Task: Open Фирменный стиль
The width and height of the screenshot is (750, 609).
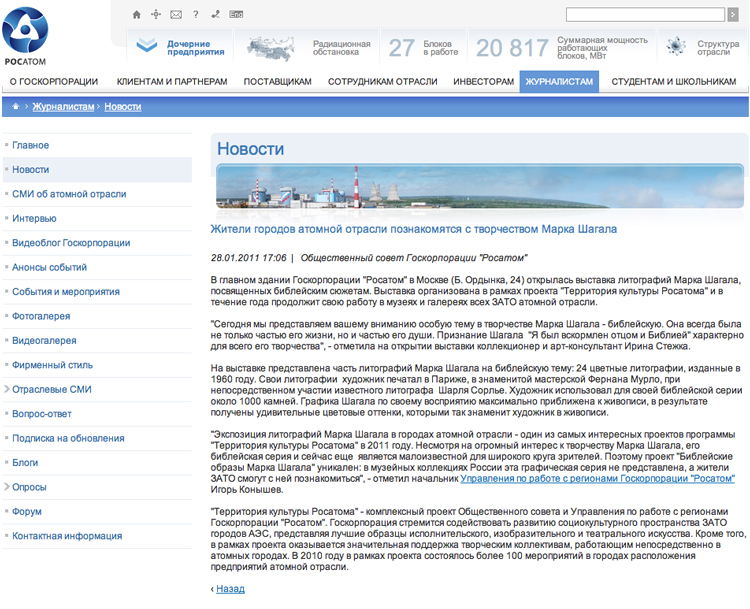Action: [x=53, y=365]
